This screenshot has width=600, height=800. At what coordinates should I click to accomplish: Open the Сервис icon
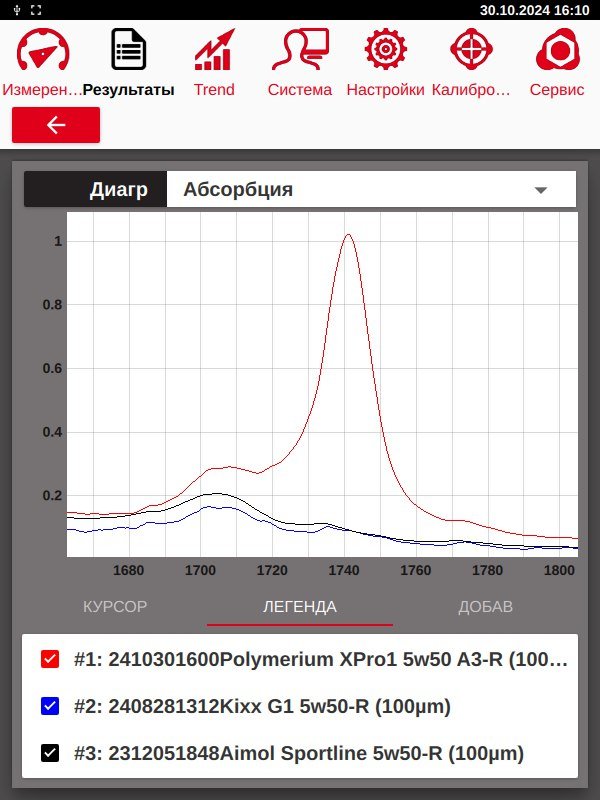pyautogui.click(x=557, y=49)
